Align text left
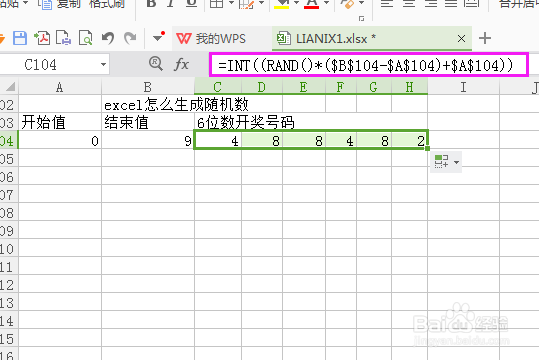 coord(387,3)
